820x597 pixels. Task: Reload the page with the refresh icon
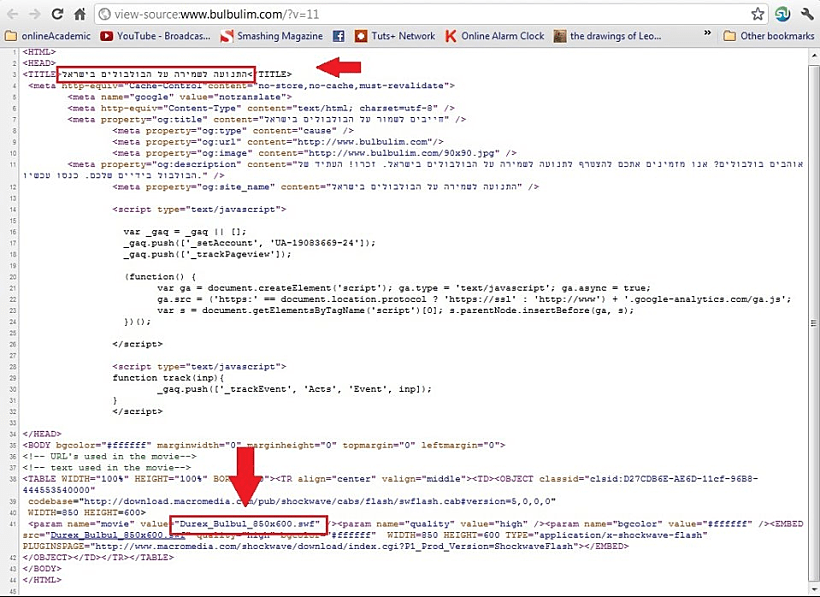59,14
